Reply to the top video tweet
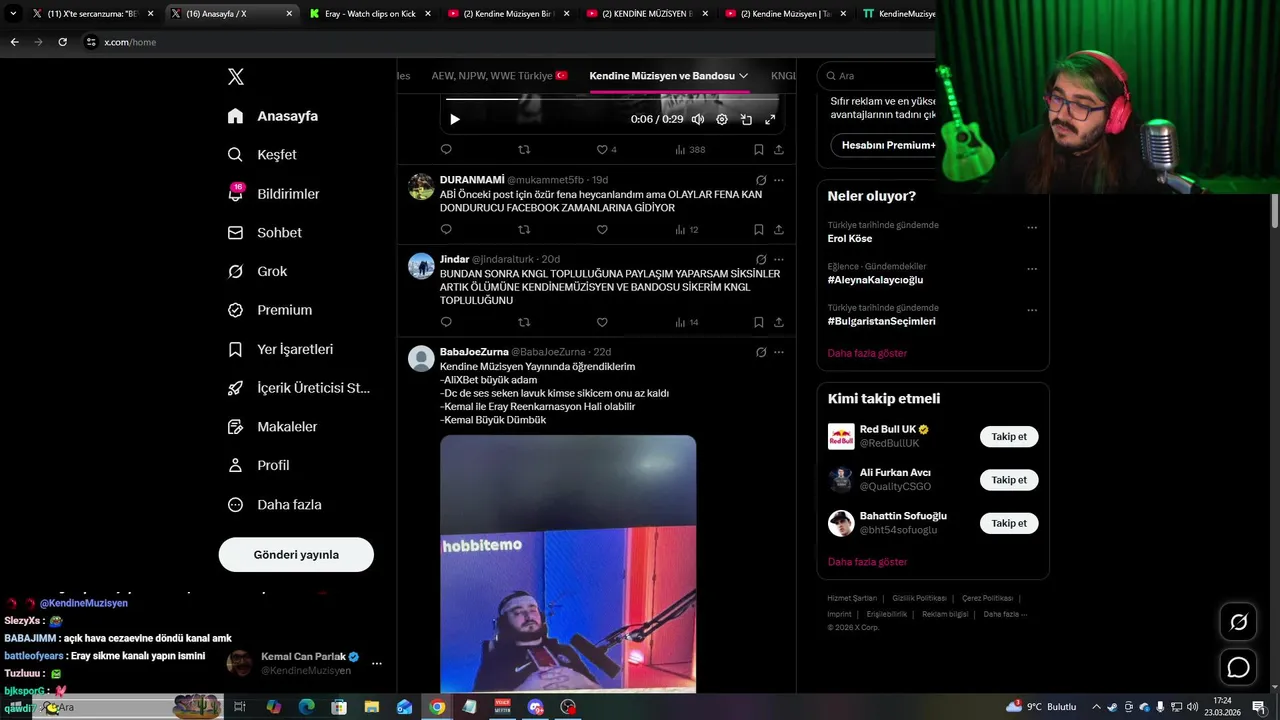 coord(446,150)
